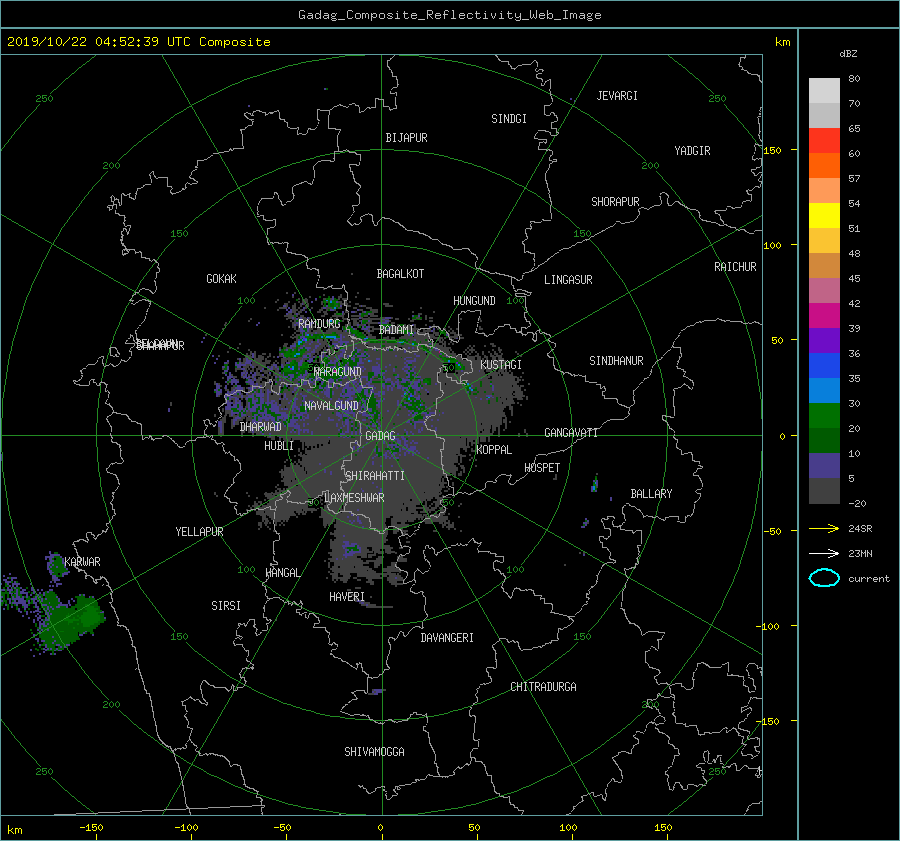Click the KOPPAL city label
Screen dimensions: 900x841
pyautogui.click(x=494, y=450)
